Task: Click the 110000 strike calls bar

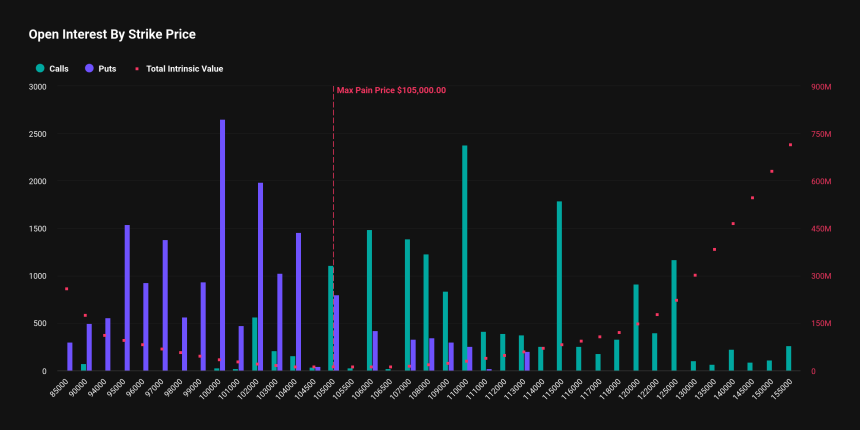Action: point(465,258)
